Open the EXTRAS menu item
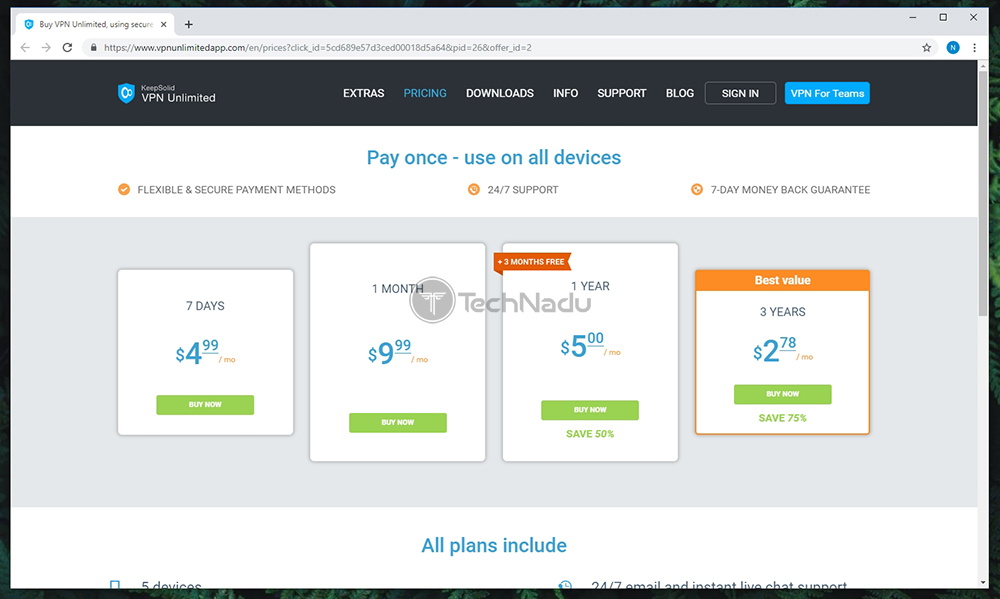 tap(364, 93)
